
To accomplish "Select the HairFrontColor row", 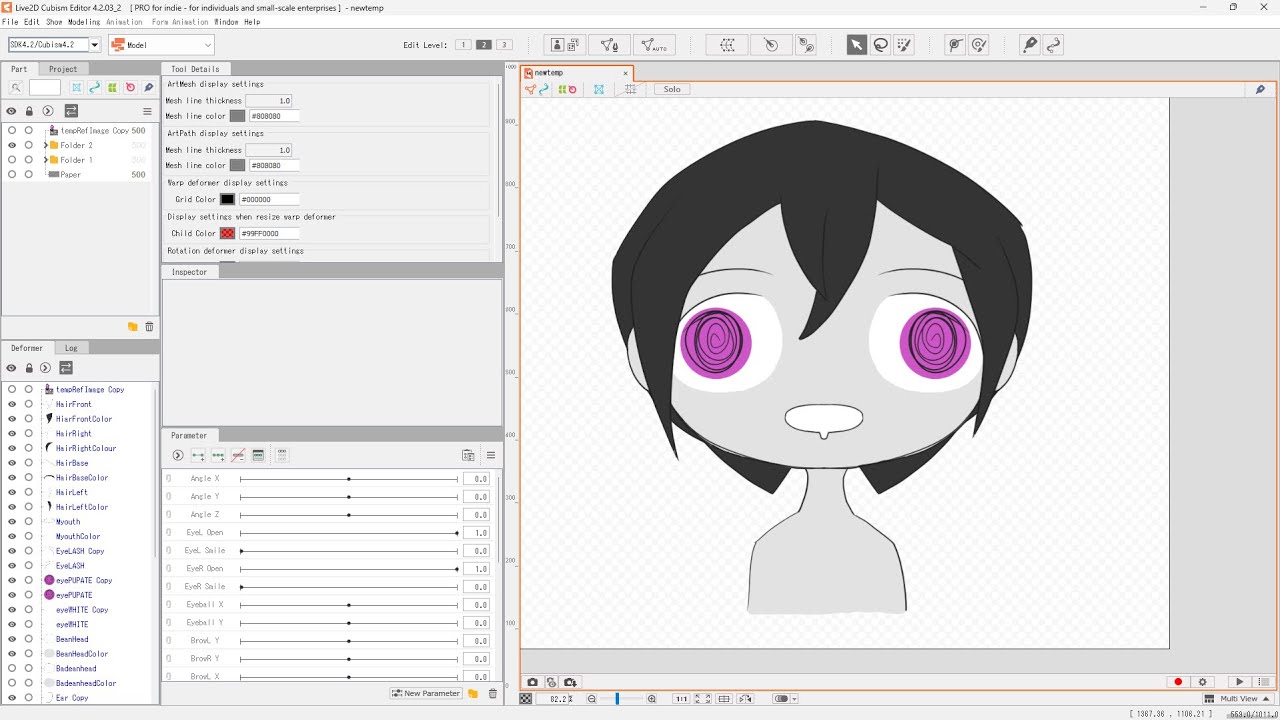I will point(84,419).
